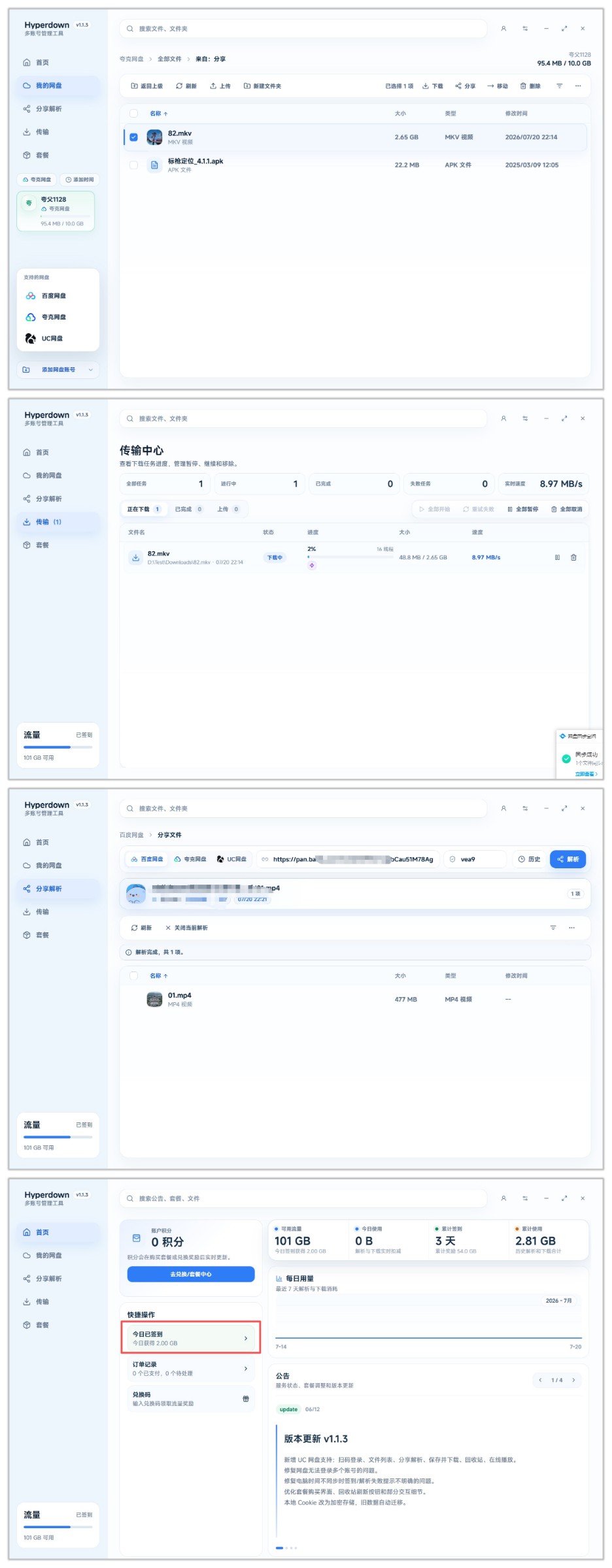Switch to 正在下载 tab in 传输中心
The width and height of the screenshot is (612, 1568).
pos(143,509)
